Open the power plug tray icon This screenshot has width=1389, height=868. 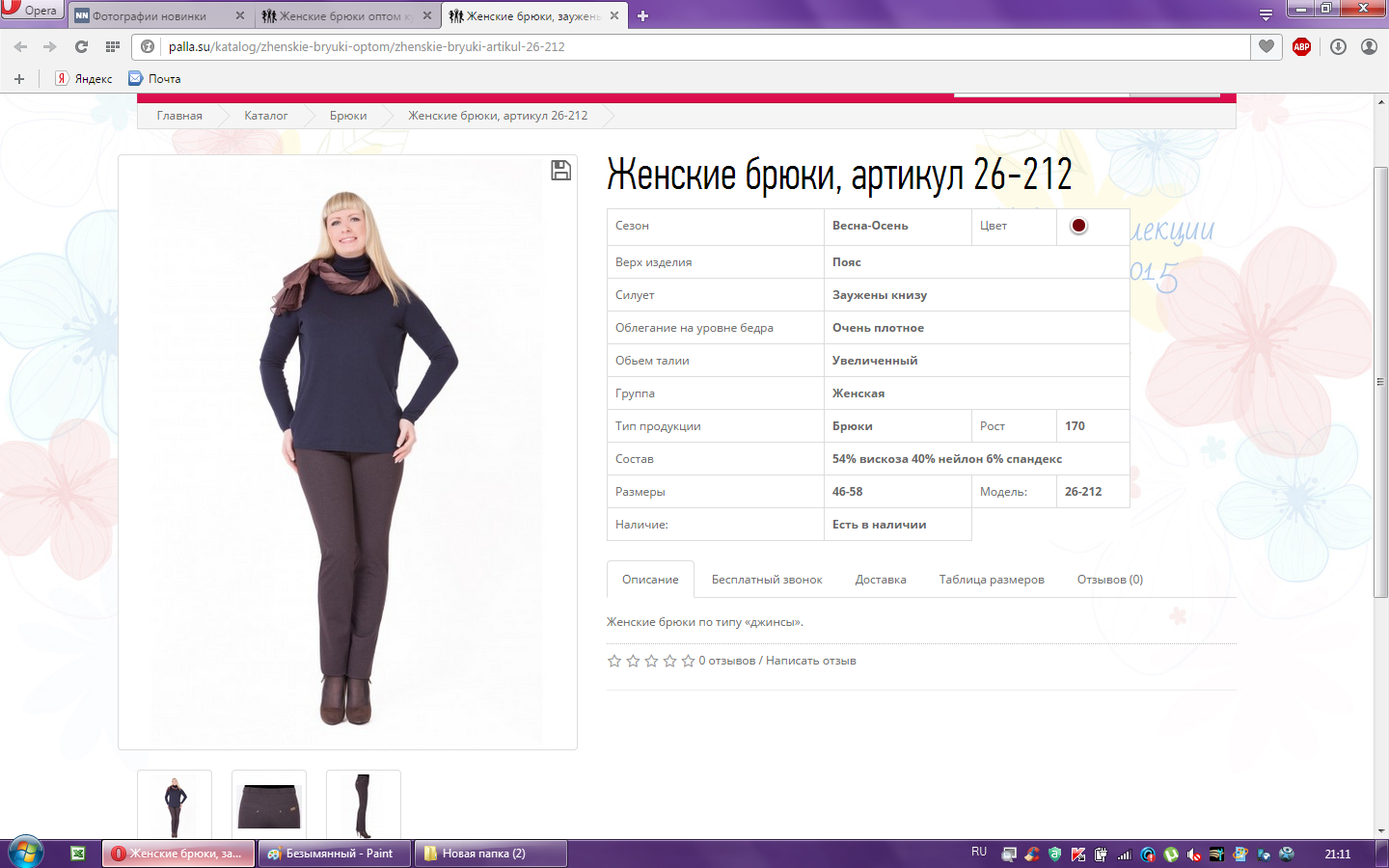tap(1102, 854)
